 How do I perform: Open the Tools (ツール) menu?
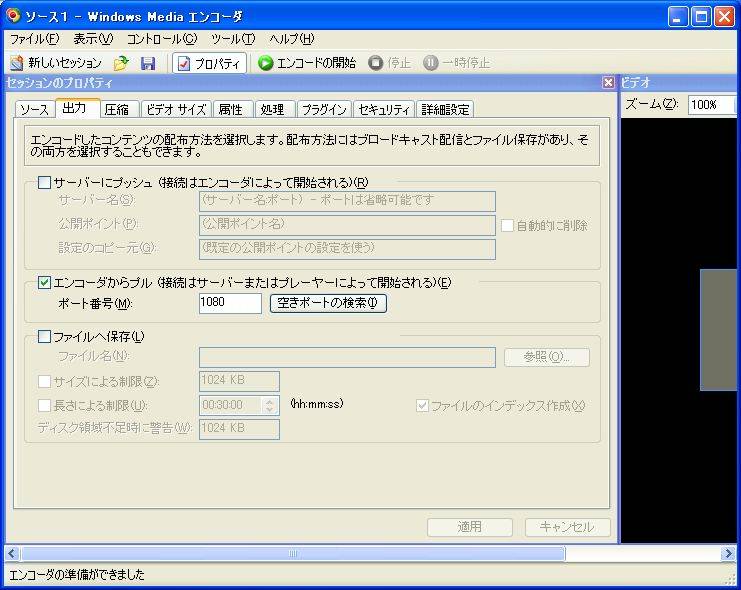click(x=233, y=39)
